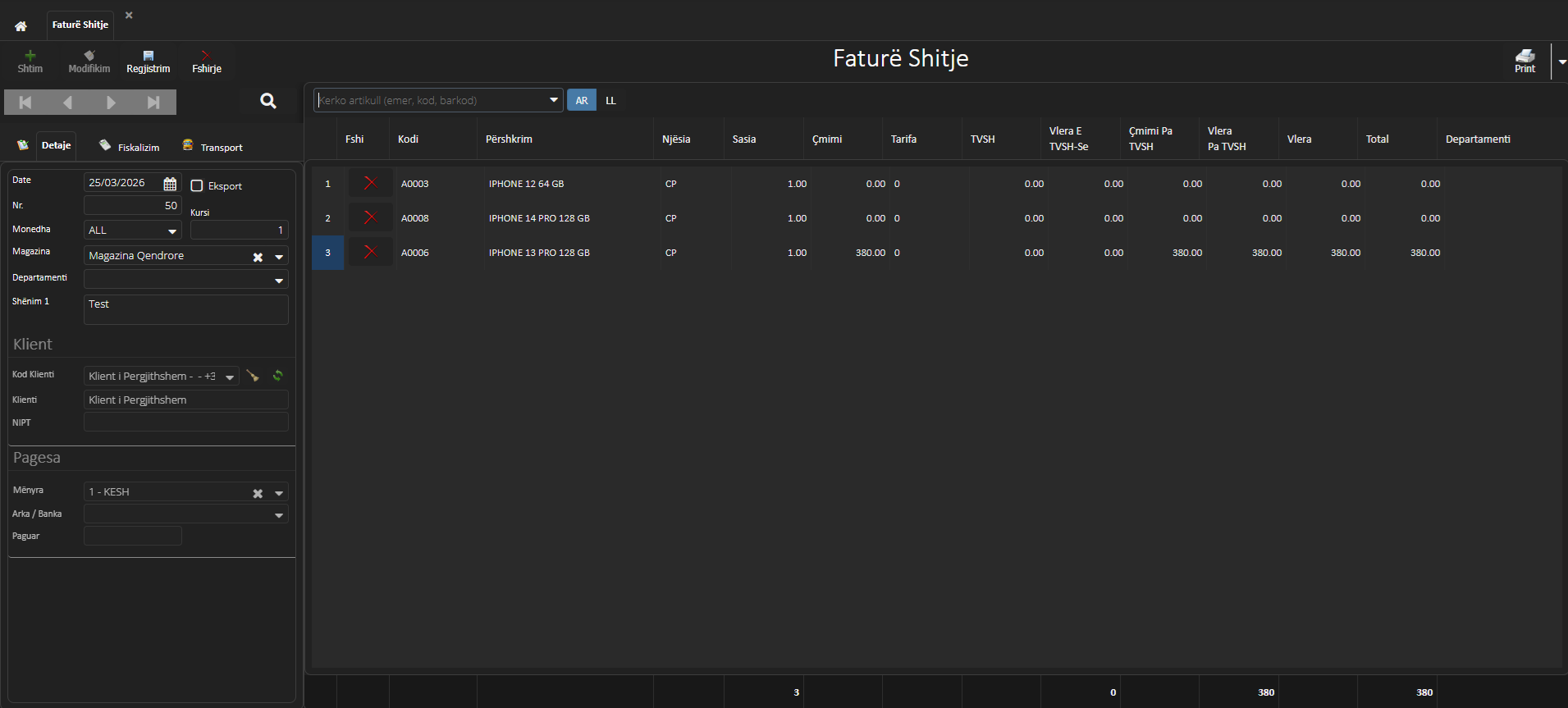Image resolution: width=1568 pixels, height=708 pixels.
Task: Expand the Arka / Banka dropdown
Action: pos(279,515)
